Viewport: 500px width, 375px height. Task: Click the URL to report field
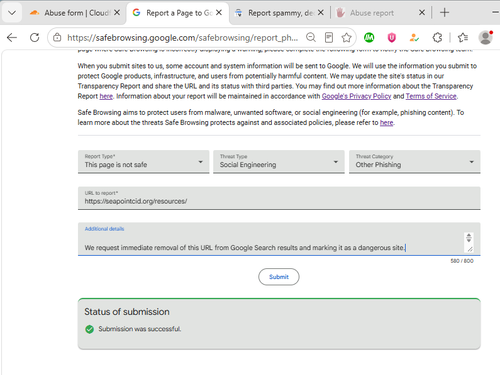279,198
